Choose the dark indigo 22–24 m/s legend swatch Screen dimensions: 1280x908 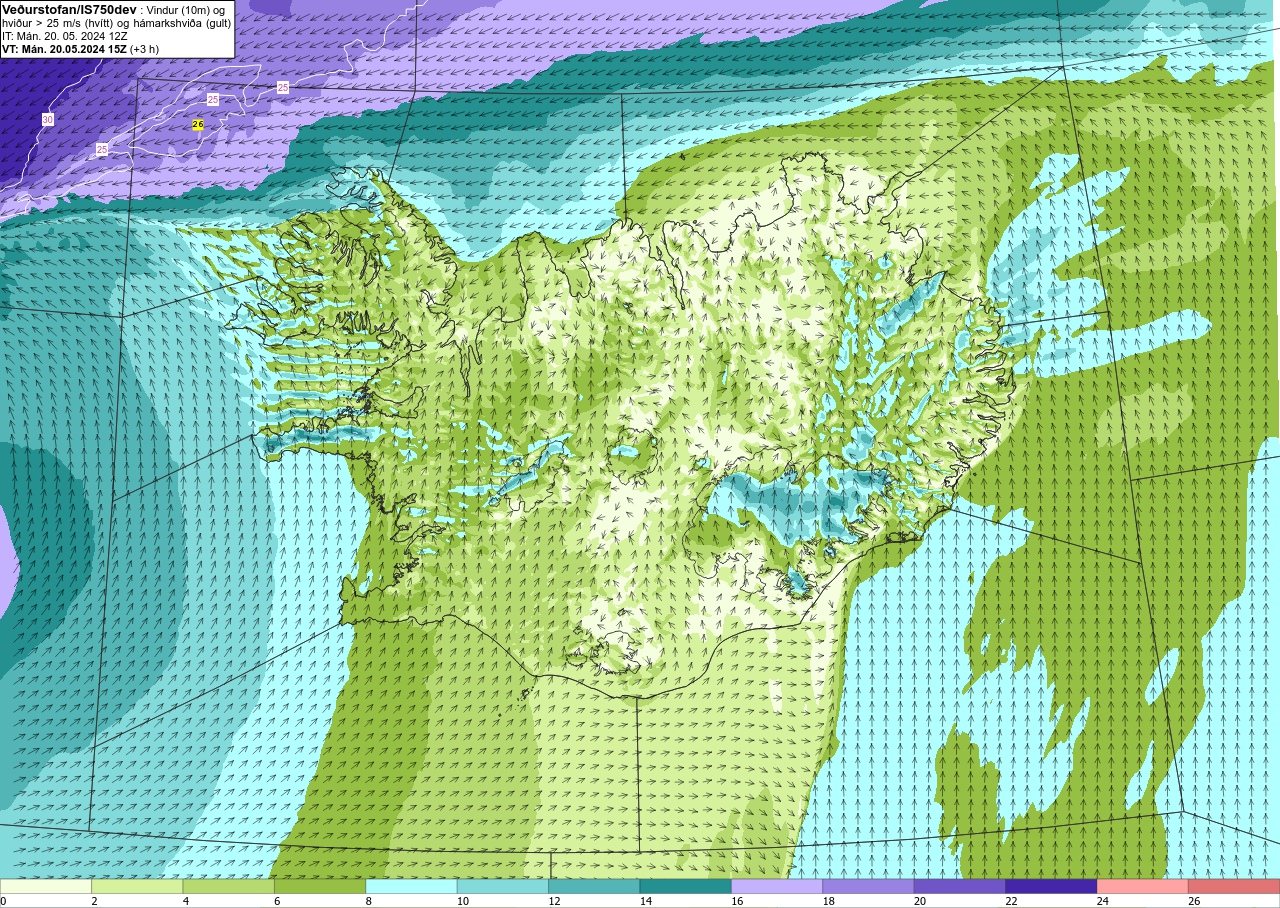[x=1051, y=887]
